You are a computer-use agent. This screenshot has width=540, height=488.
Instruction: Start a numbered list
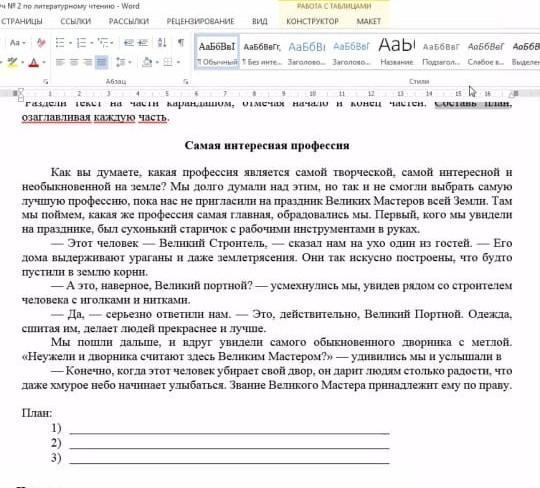(x=81, y=43)
